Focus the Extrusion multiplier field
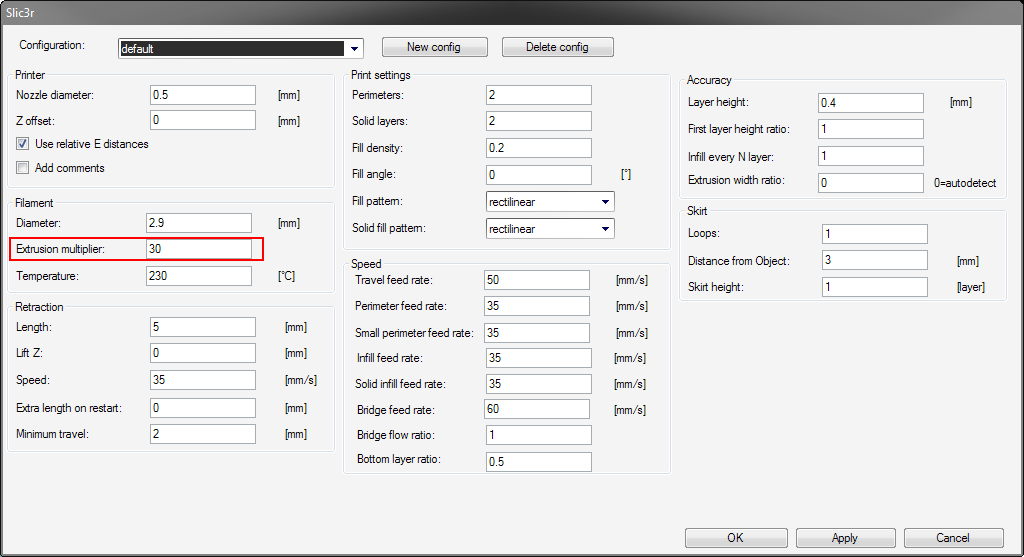Screen dimensions: 1024x557 tap(199, 249)
